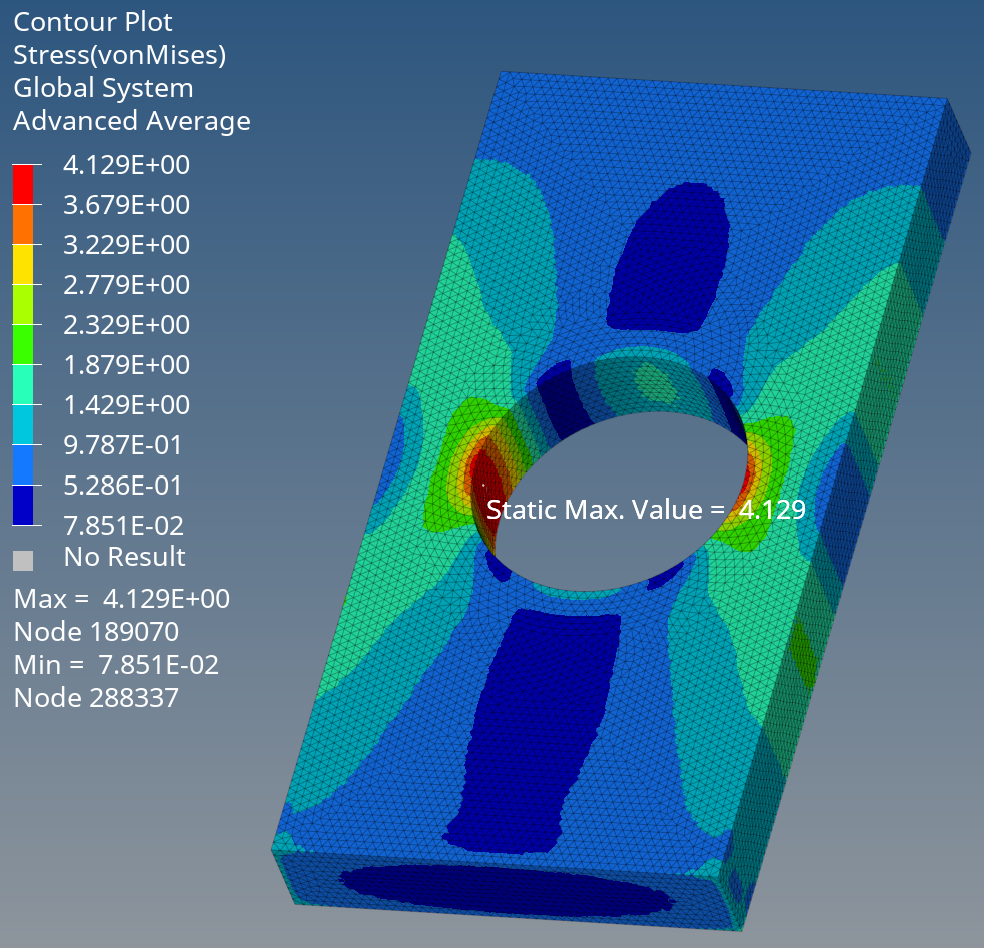Click the orange legend color band

pyautogui.click(x=23, y=225)
